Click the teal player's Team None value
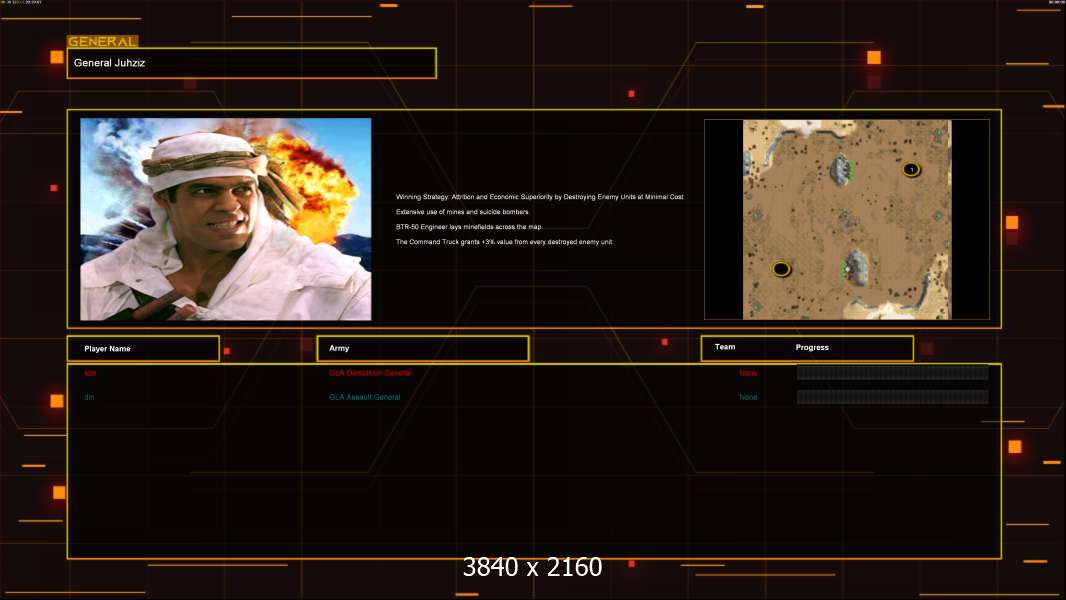The image size is (1066, 600). click(748, 397)
